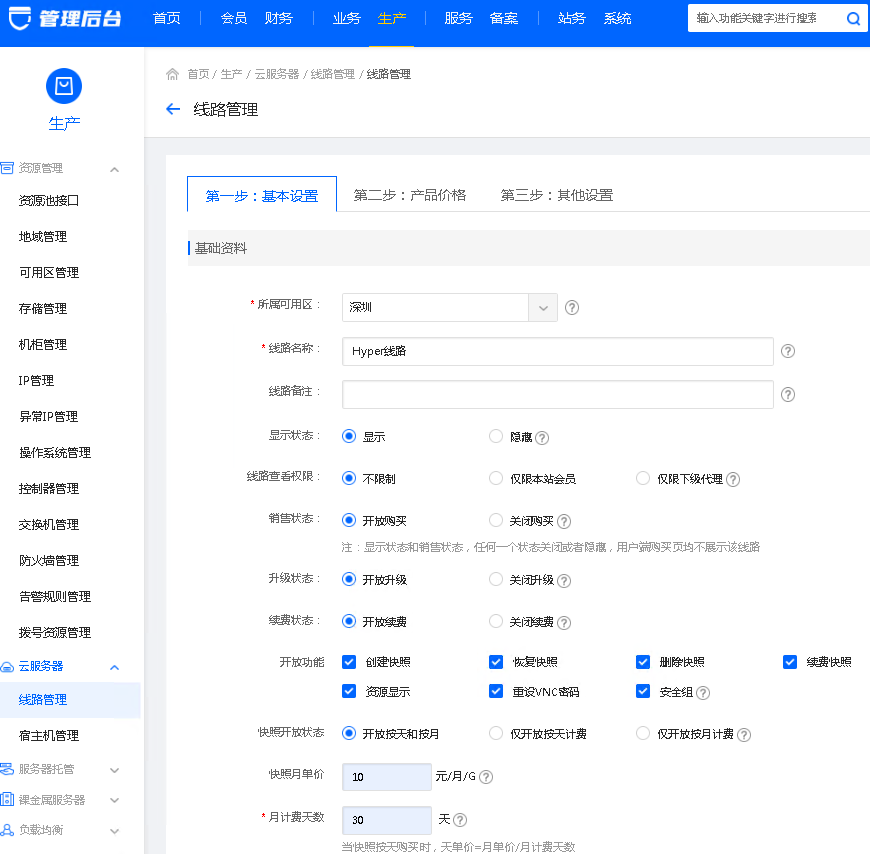The width and height of the screenshot is (870, 854).
Task: Collapse the 云服务器 sidebar section
Action: click(x=114, y=667)
